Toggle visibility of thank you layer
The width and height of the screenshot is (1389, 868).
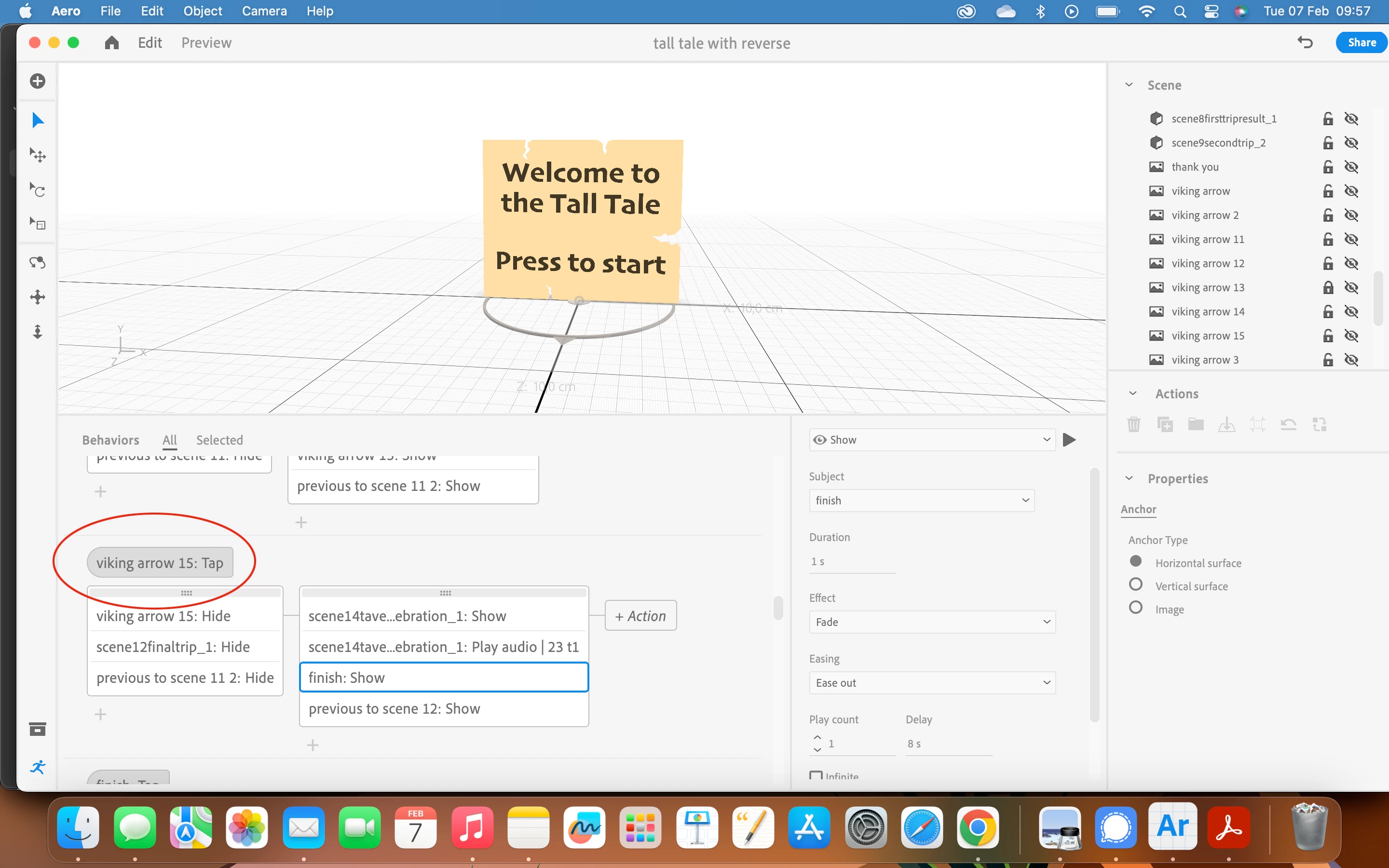pyautogui.click(x=1351, y=167)
